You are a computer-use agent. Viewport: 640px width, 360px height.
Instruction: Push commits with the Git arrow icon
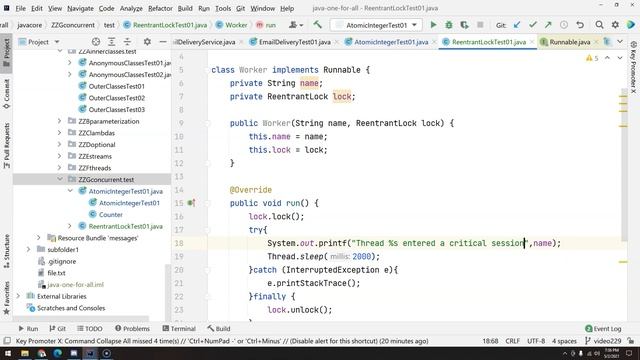[548, 25]
